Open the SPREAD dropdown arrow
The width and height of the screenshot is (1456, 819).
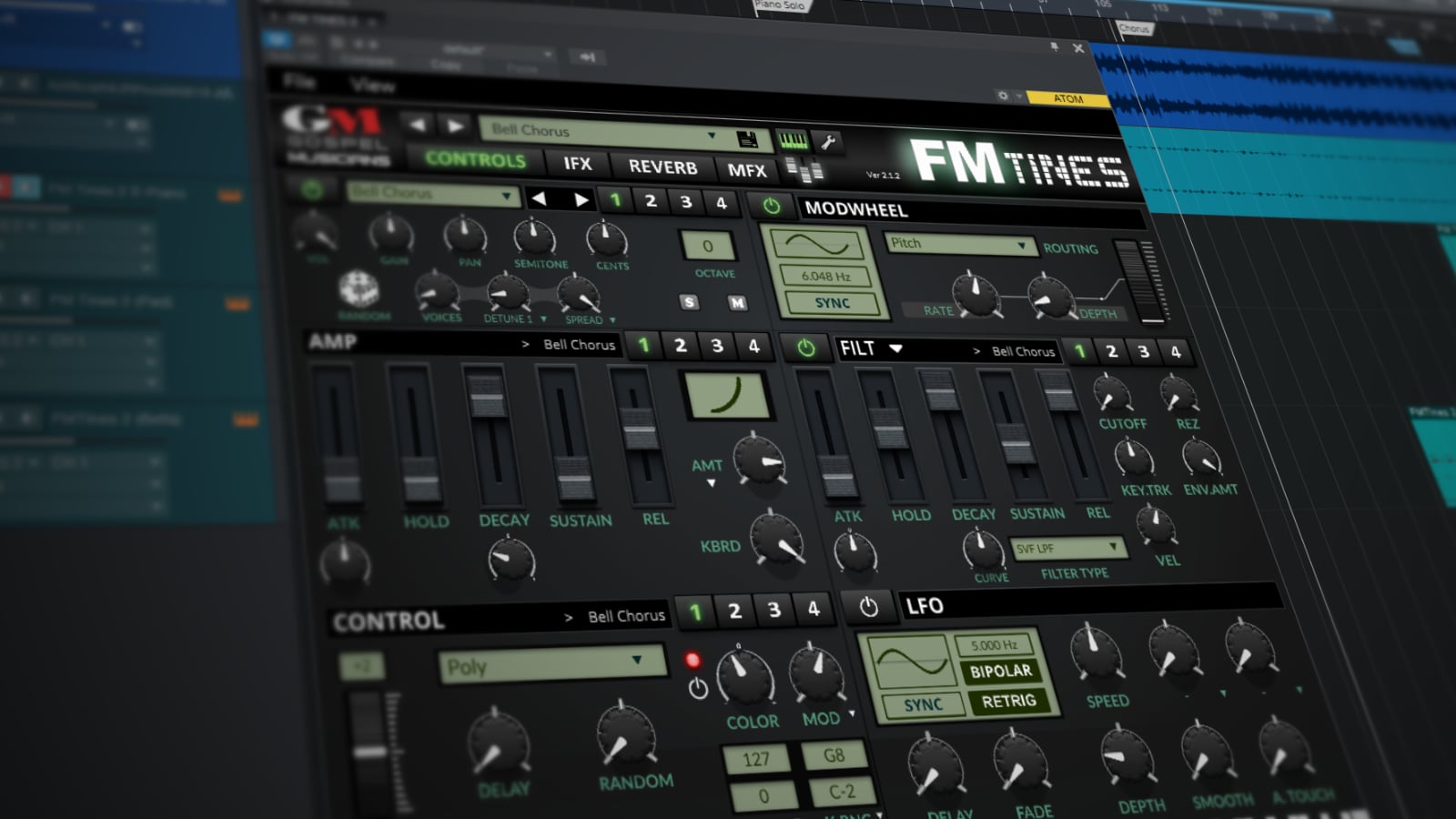tap(612, 320)
